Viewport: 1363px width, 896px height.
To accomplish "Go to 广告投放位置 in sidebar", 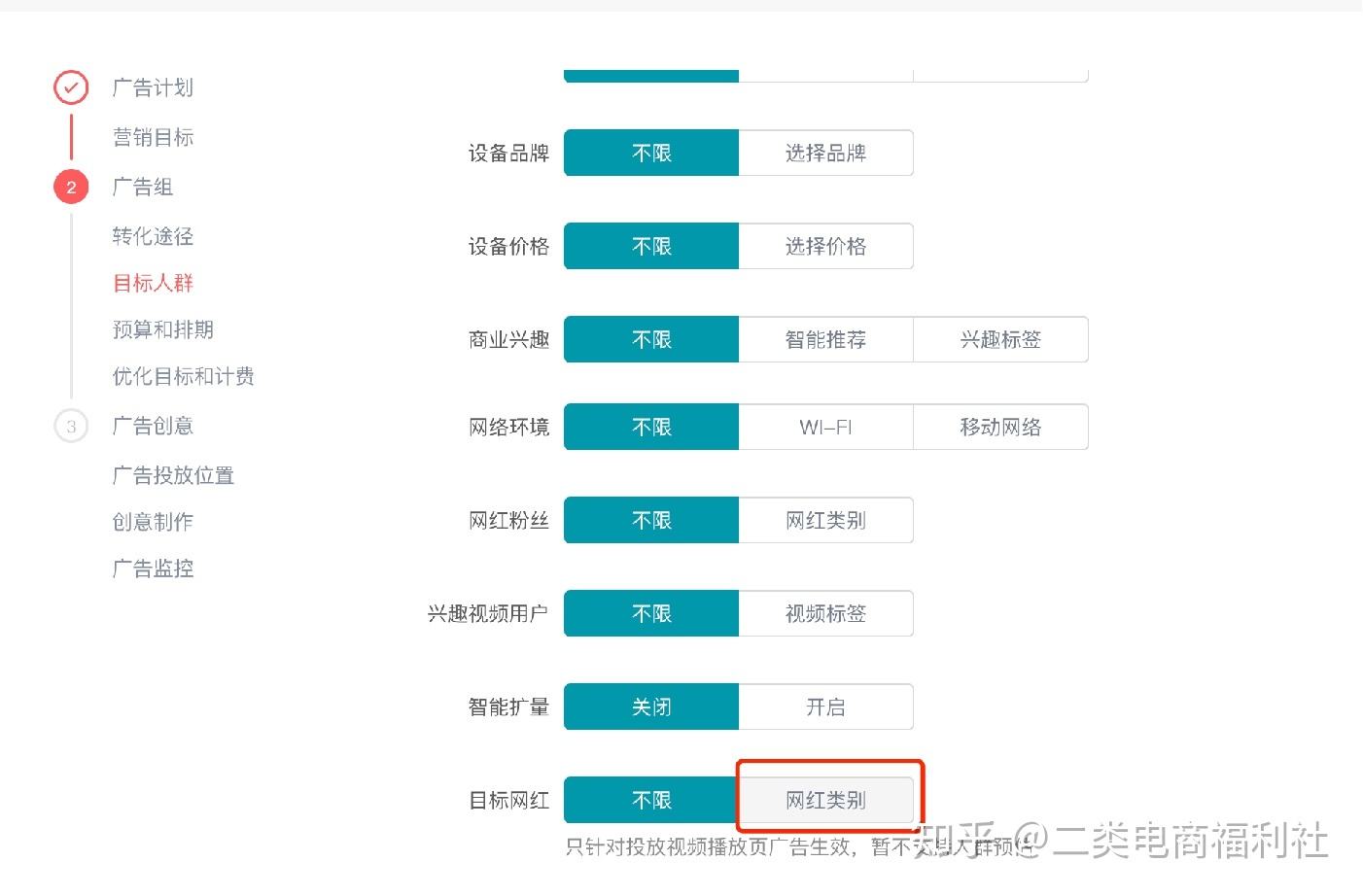I will (x=173, y=475).
